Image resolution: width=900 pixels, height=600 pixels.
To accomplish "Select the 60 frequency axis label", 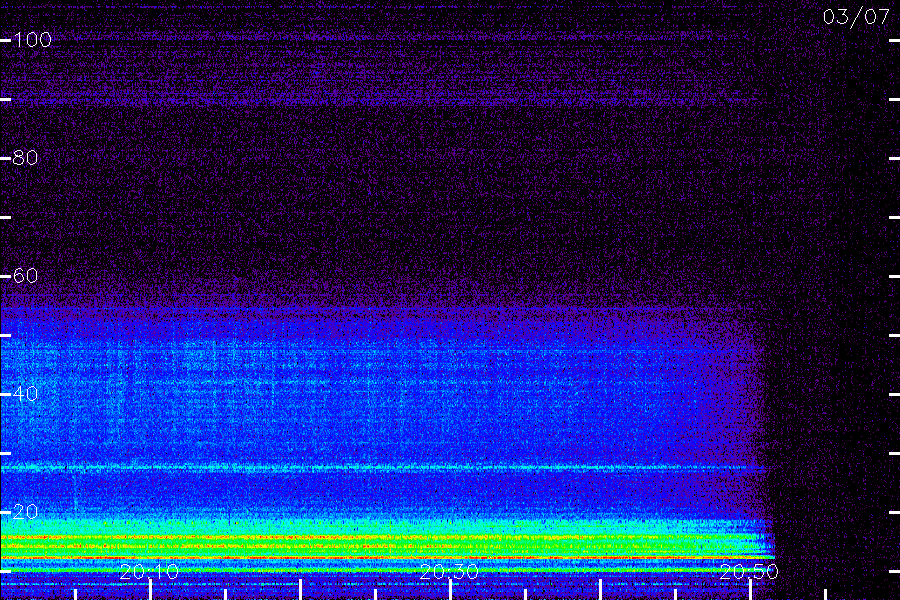I will pyautogui.click(x=25, y=276).
